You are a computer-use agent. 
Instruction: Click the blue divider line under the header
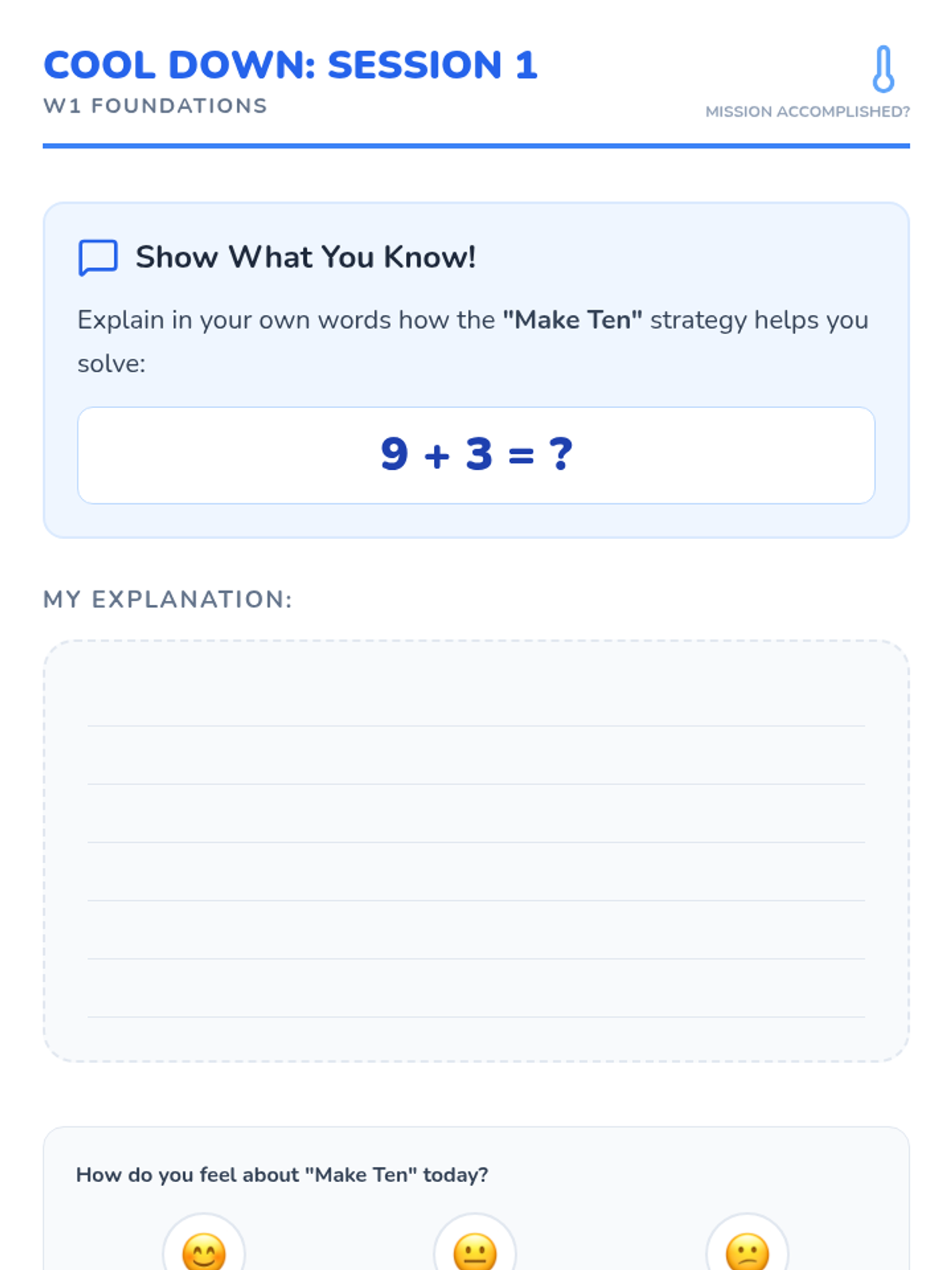point(476,146)
